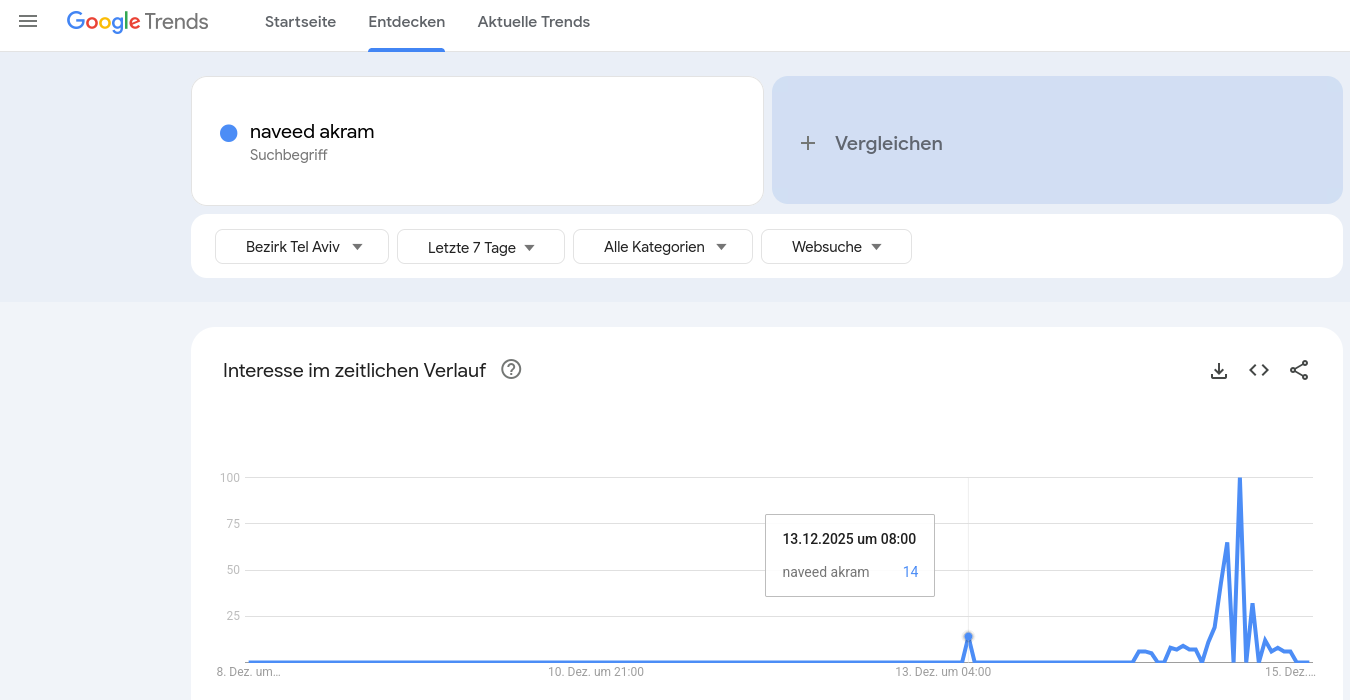Click the blue dot beside naveed akram
The height and width of the screenshot is (700, 1350).
tap(228, 132)
